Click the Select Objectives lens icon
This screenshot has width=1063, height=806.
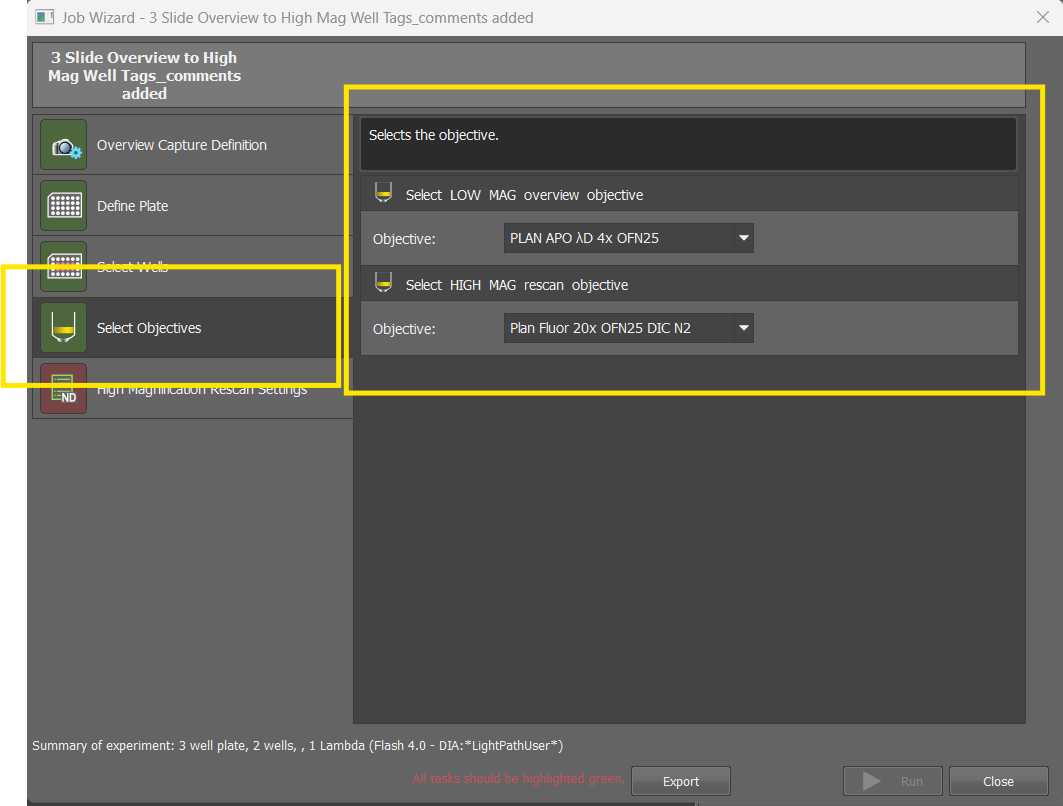(64, 328)
